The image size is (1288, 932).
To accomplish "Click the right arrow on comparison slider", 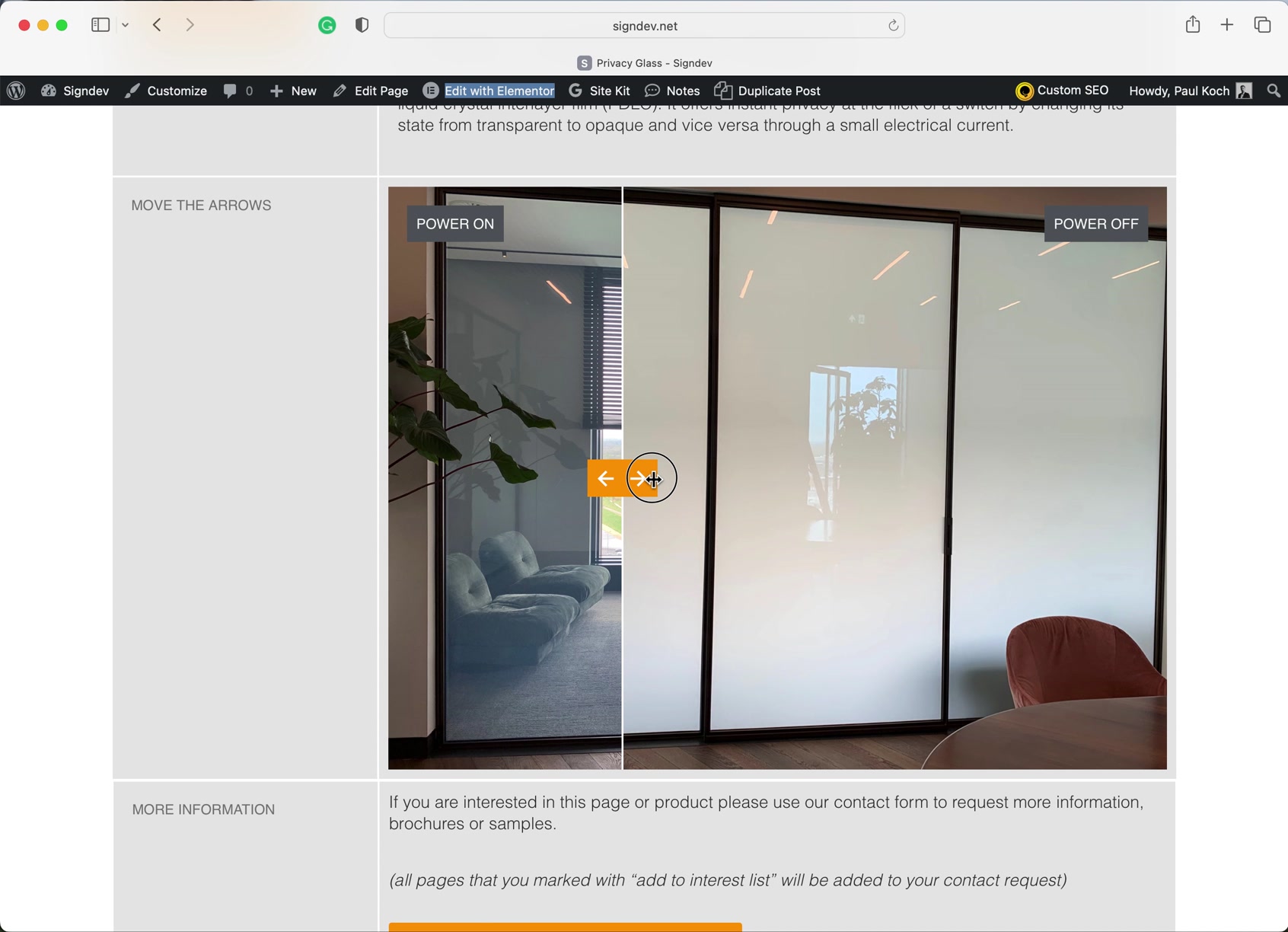I will tap(641, 479).
